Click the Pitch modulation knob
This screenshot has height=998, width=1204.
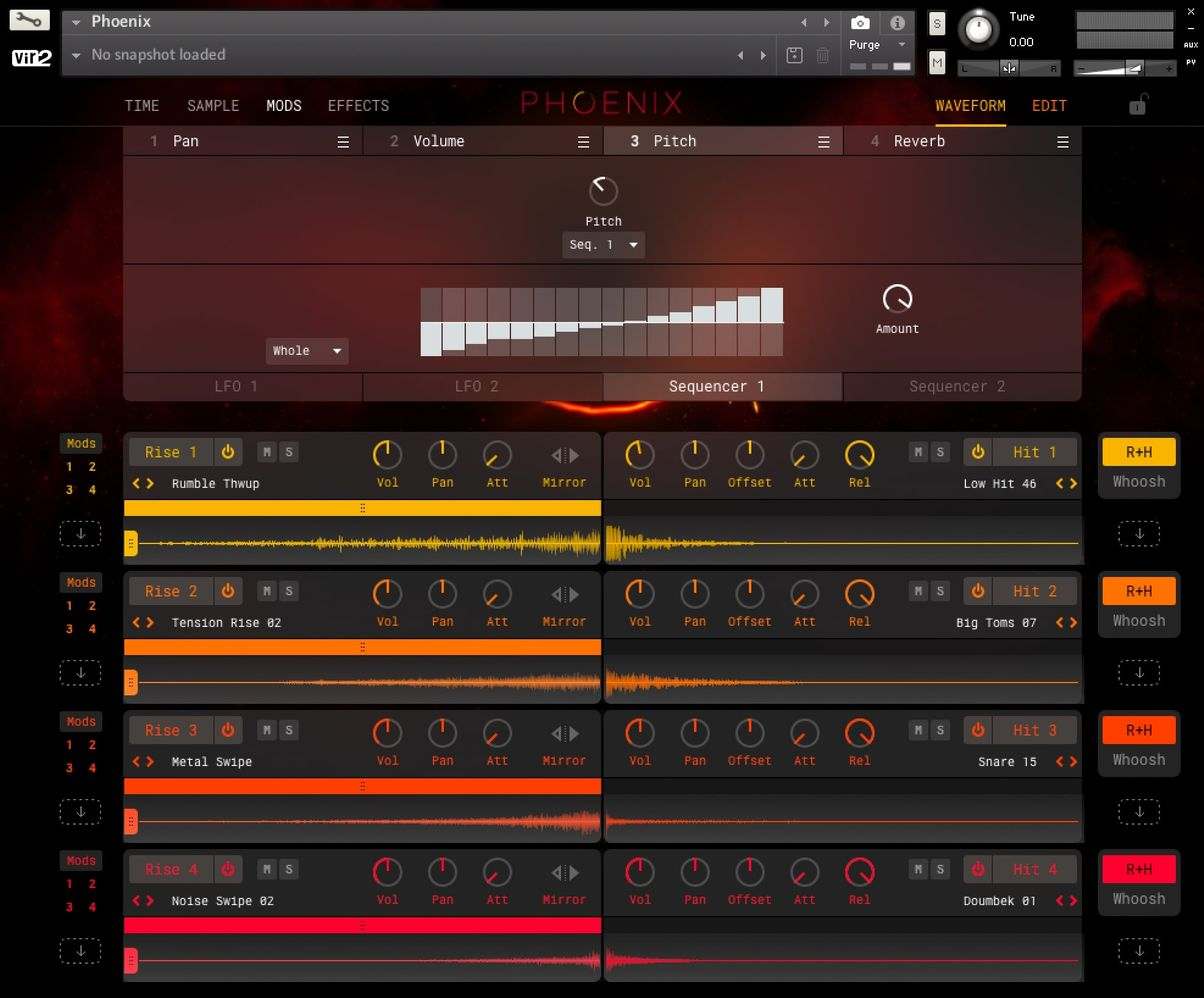(x=603, y=192)
